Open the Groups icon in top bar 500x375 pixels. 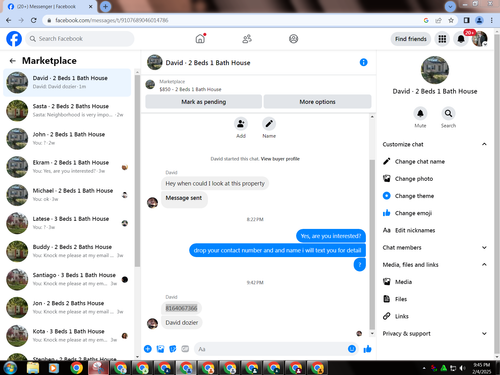pyautogui.click(x=293, y=39)
